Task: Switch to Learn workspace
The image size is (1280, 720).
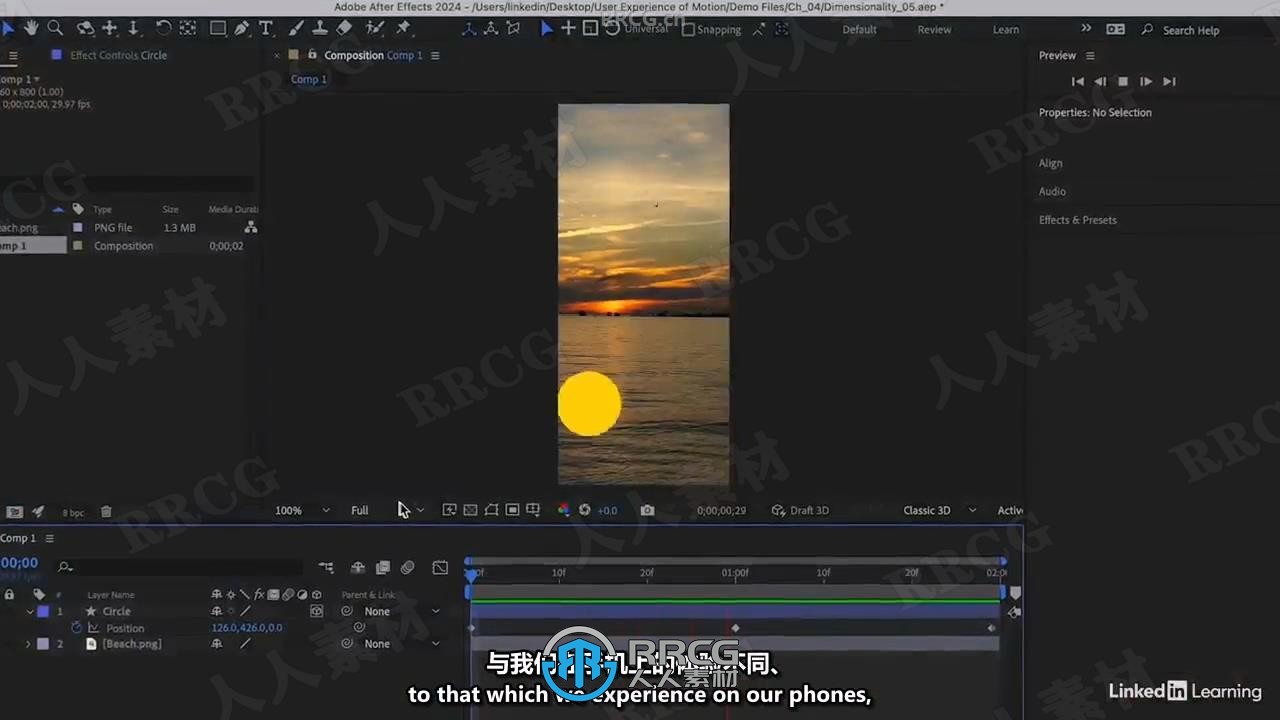Action: click(1006, 30)
